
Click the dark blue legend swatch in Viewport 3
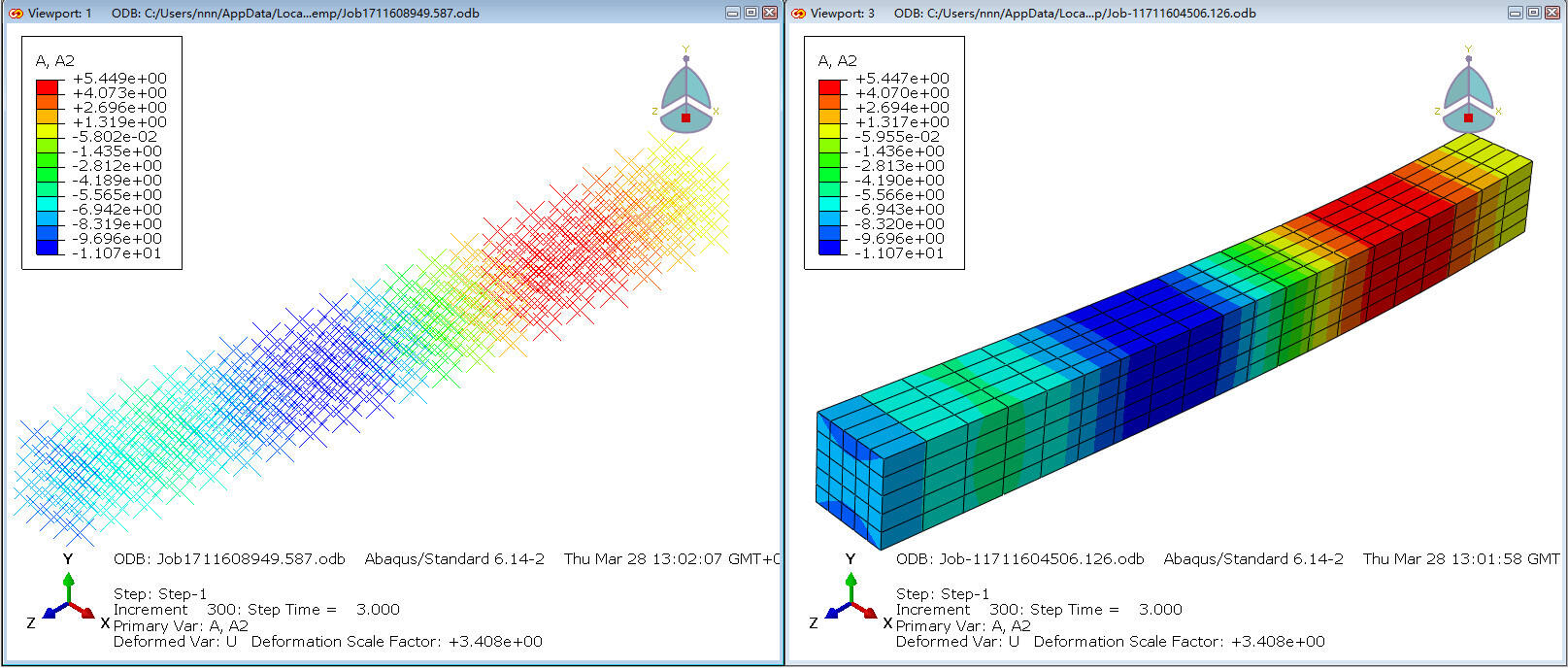click(830, 247)
